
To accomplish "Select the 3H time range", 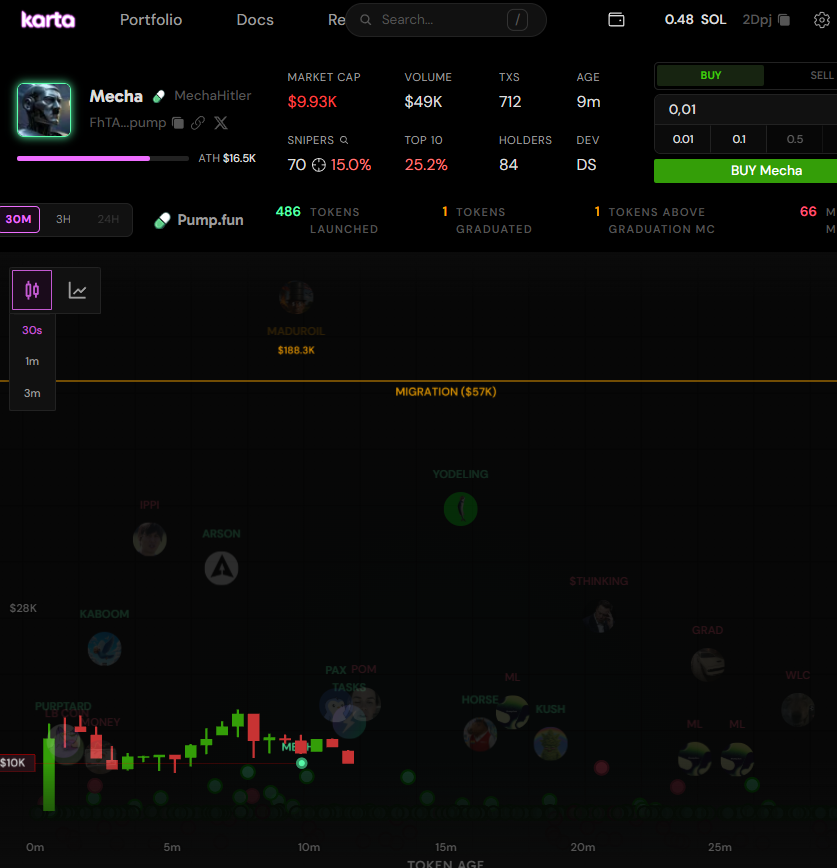I will pyautogui.click(x=63, y=219).
